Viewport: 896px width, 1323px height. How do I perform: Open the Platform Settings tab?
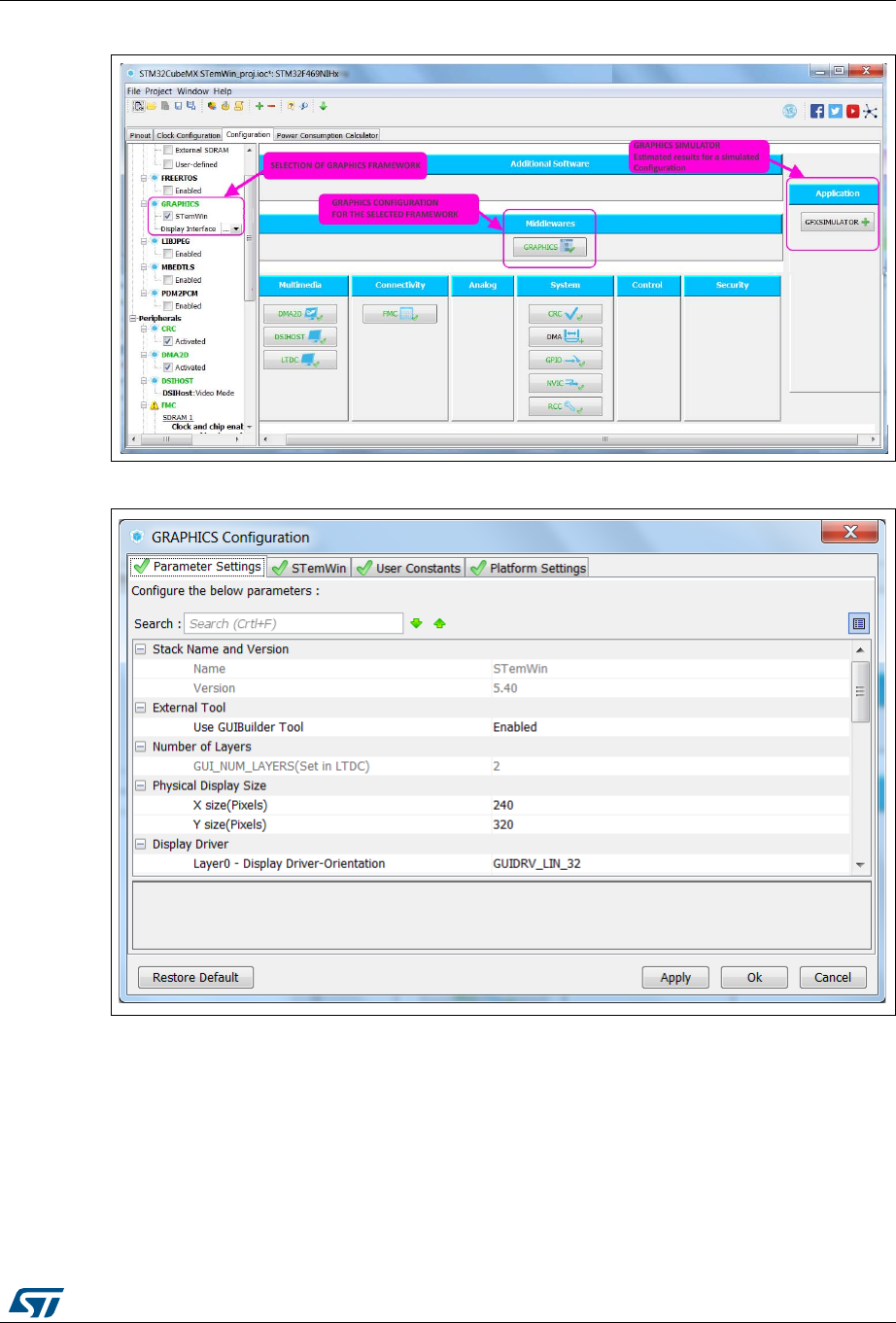pos(528,568)
